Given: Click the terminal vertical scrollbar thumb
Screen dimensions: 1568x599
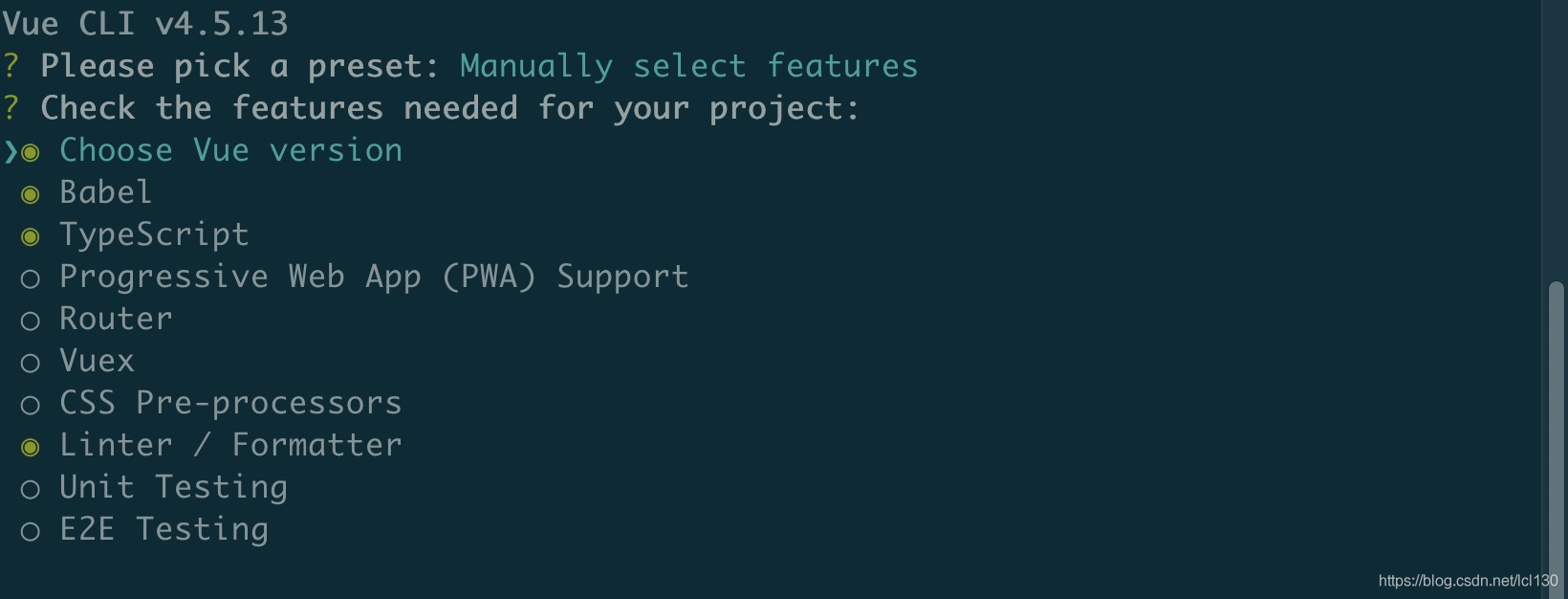Looking at the screenshot, I should tap(1557, 431).
